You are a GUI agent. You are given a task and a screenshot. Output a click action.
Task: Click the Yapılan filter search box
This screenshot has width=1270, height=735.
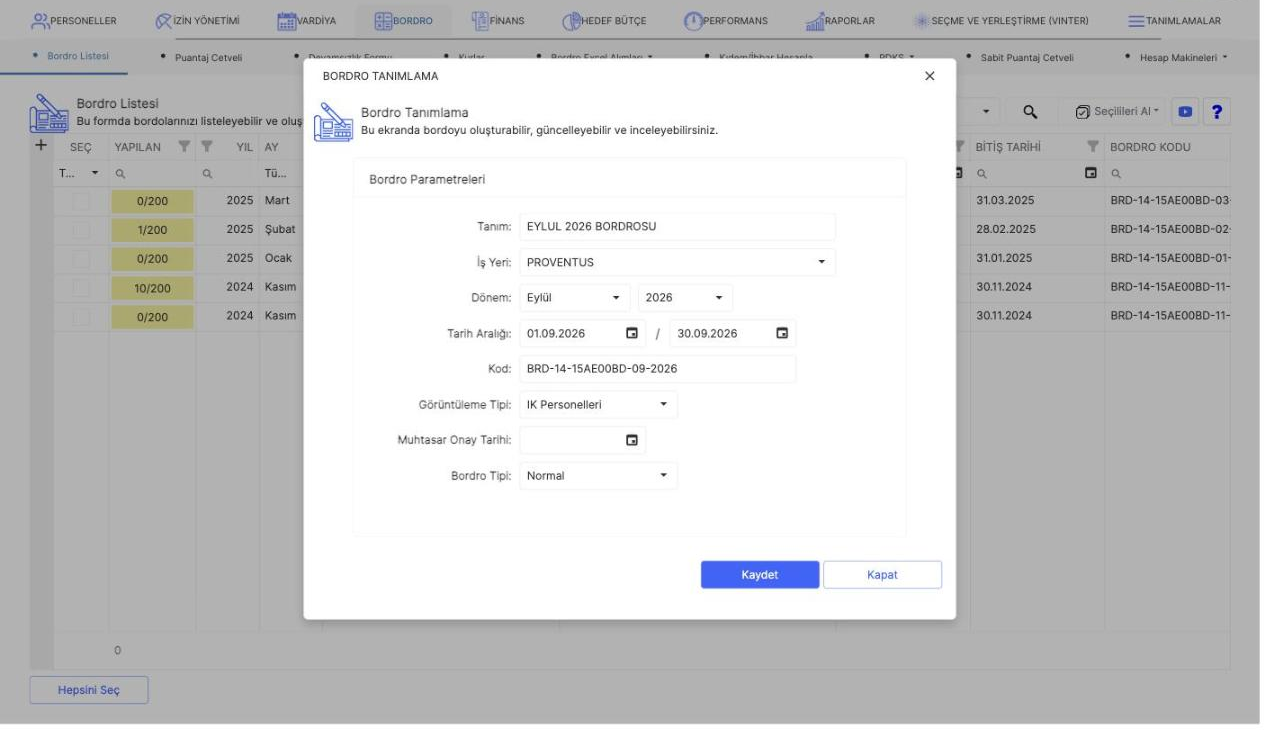152,172
